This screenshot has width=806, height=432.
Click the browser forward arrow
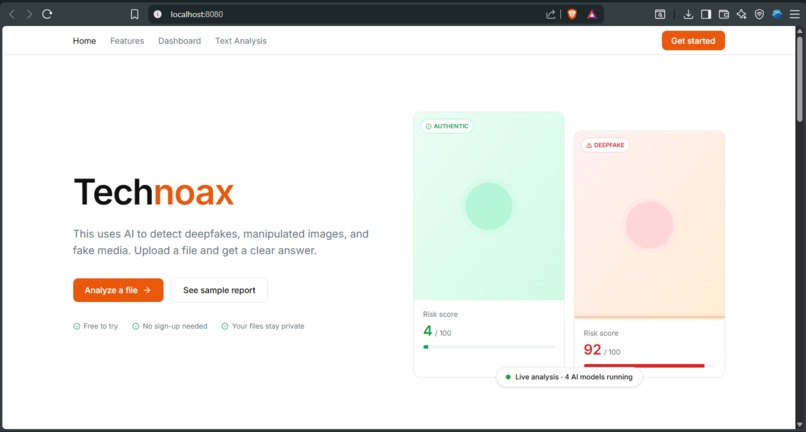pyautogui.click(x=29, y=14)
